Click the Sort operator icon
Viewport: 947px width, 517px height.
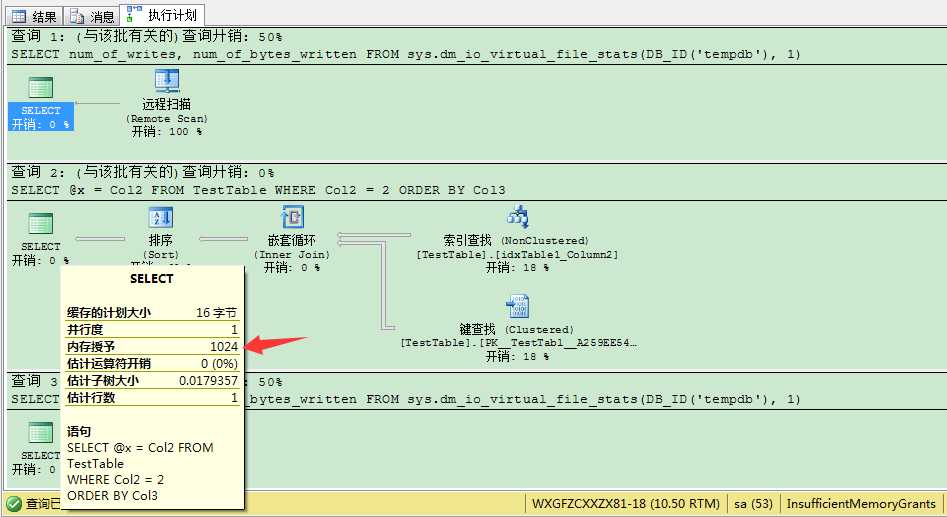161,218
